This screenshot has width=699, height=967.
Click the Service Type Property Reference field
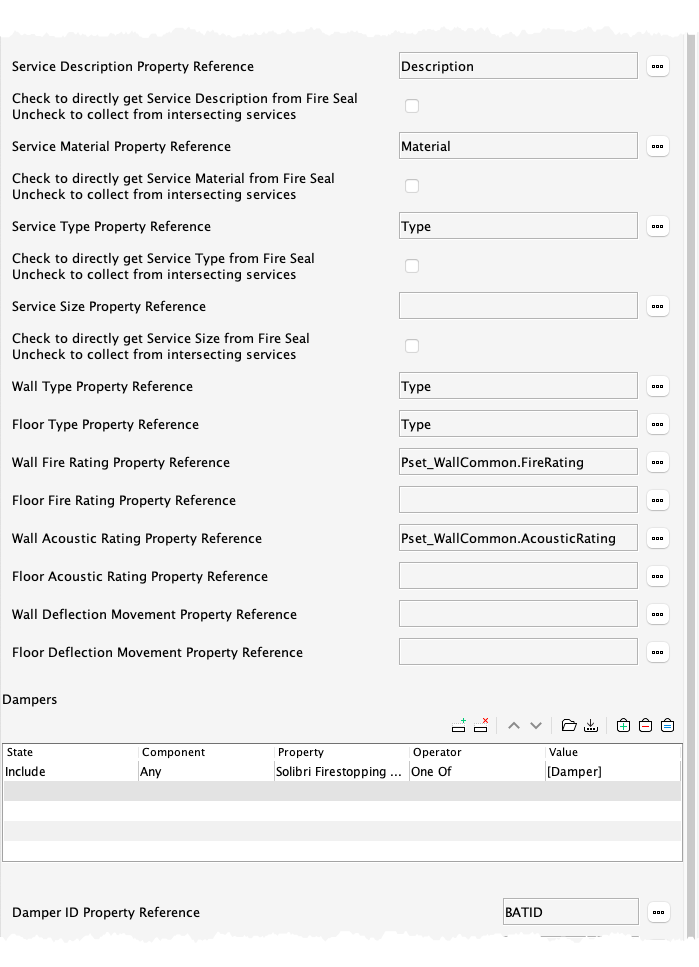[518, 226]
